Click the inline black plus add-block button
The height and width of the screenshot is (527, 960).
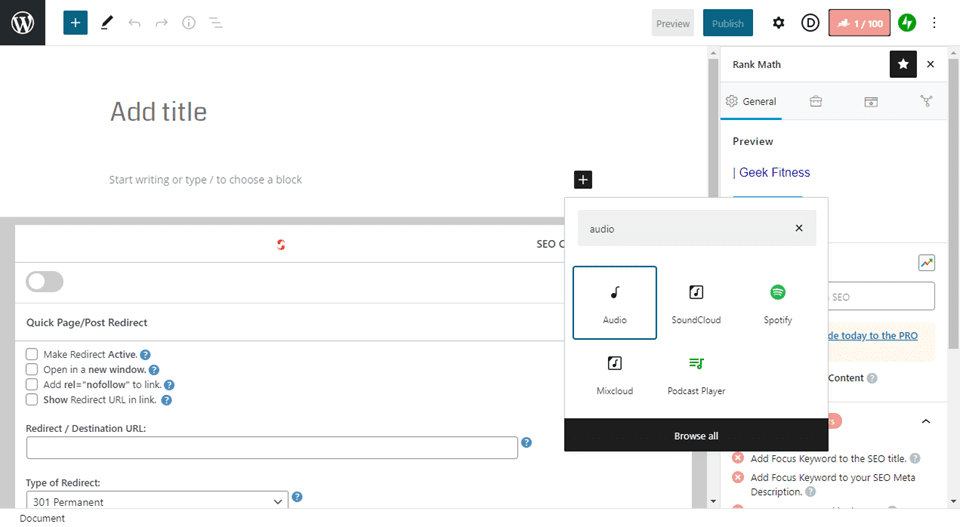tap(583, 179)
